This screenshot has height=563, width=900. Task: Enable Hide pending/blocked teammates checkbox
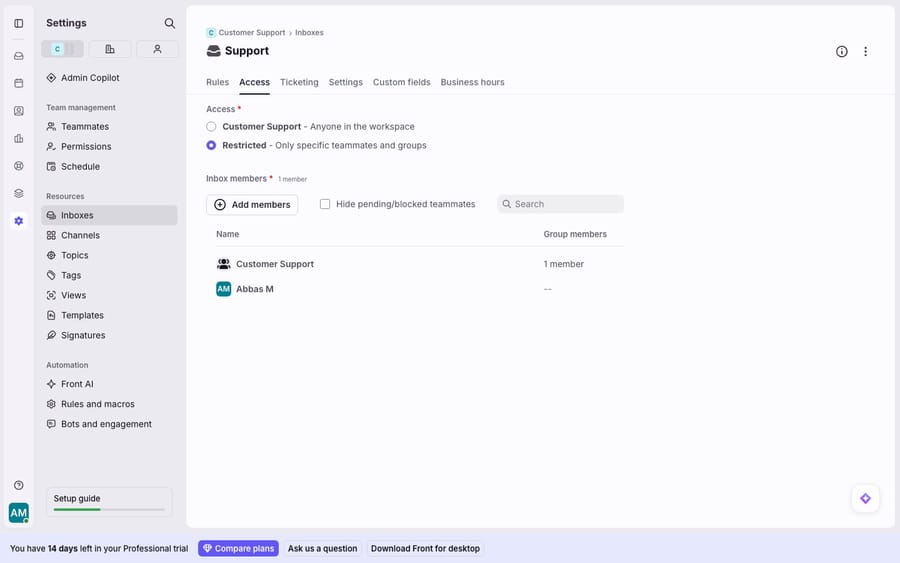(x=325, y=204)
